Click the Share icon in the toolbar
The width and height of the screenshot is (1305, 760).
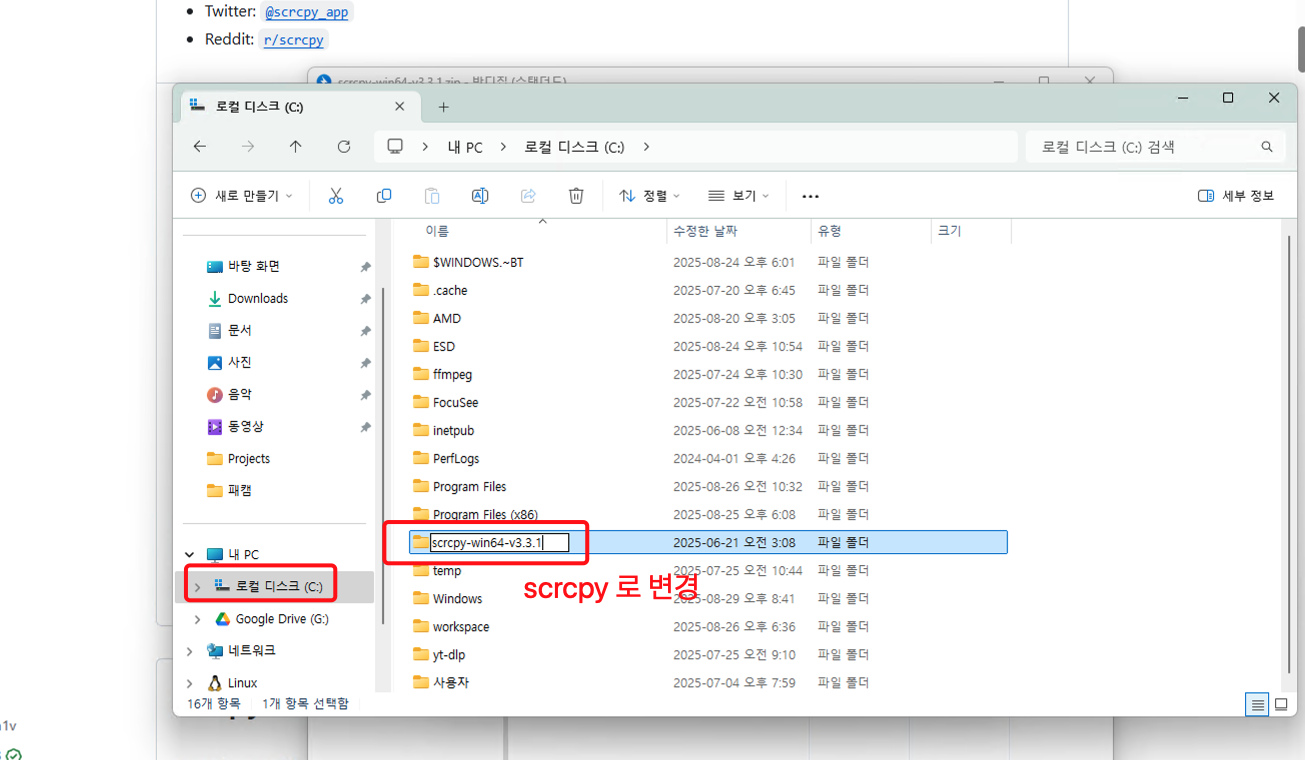point(528,196)
